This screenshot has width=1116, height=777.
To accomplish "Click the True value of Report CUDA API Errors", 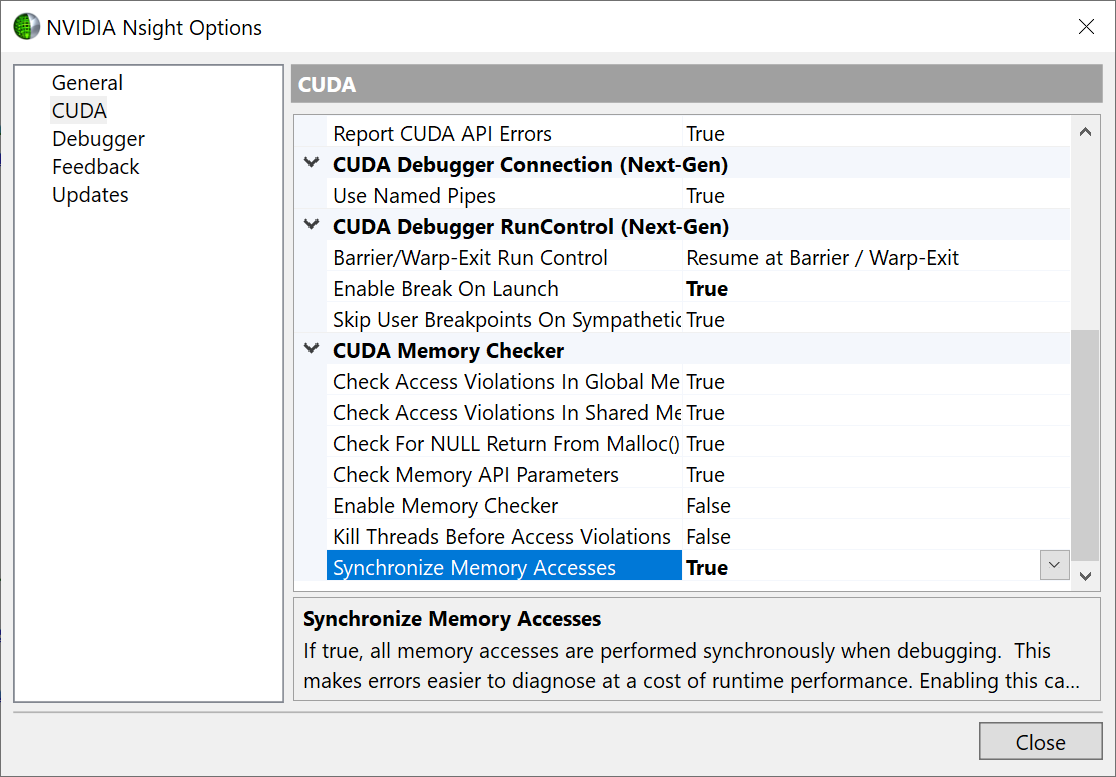I will point(705,134).
